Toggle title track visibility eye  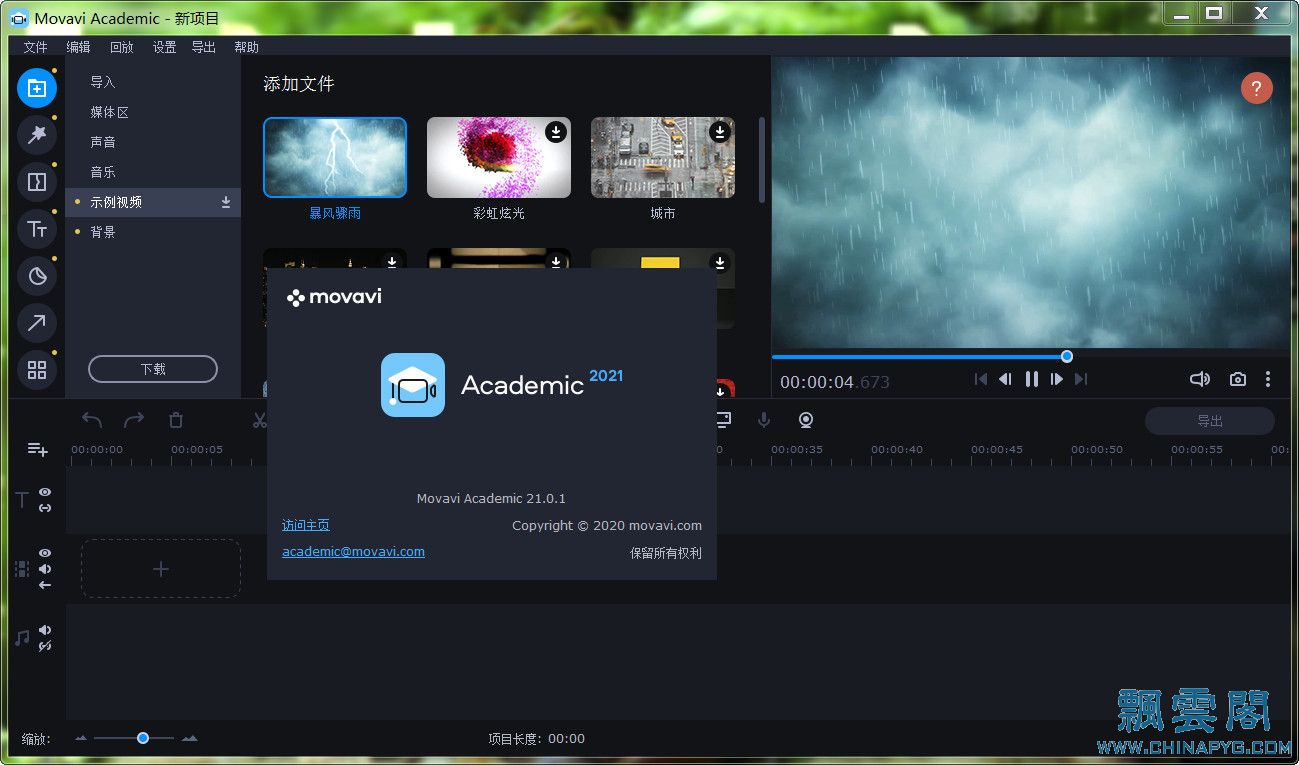tap(45, 492)
